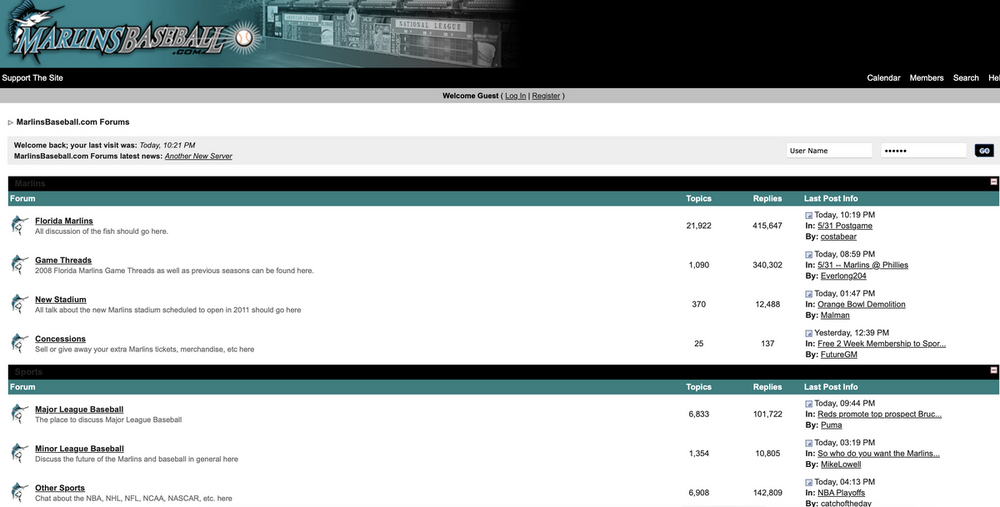
Task: Open the Game Threads forum
Action: pyautogui.click(x=63, y=260)
